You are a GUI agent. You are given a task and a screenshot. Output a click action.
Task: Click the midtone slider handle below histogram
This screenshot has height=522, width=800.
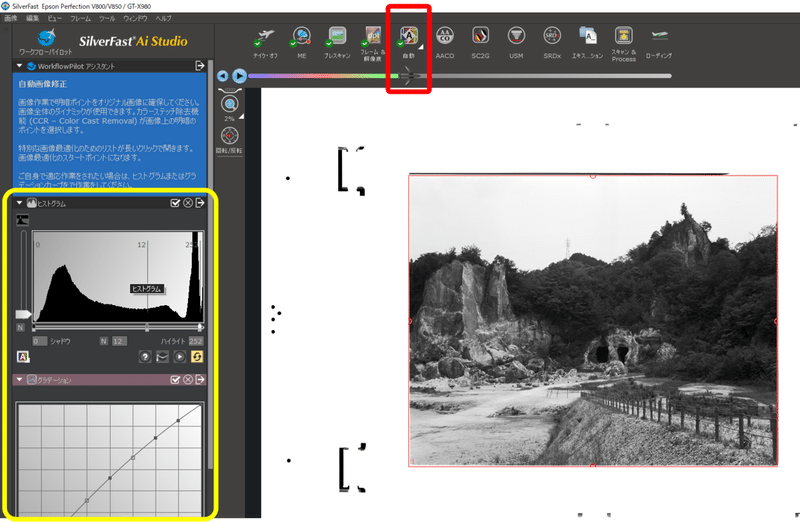(147, 327)
